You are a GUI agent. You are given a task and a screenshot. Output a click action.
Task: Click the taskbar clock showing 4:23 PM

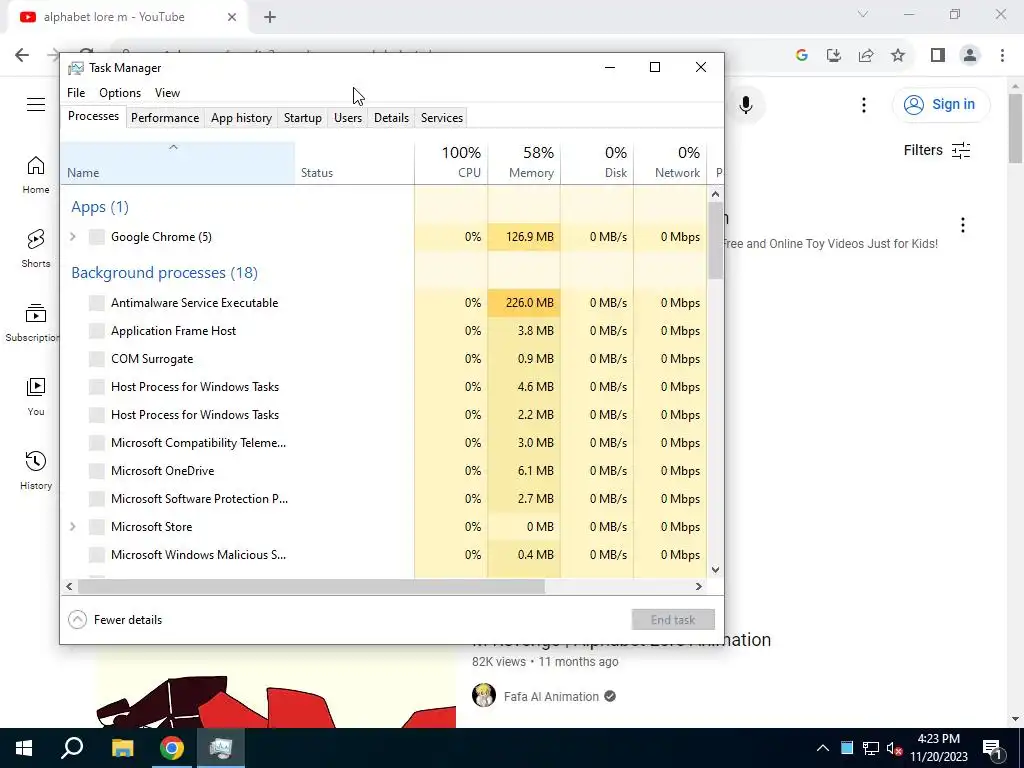(x=938, y=748)
